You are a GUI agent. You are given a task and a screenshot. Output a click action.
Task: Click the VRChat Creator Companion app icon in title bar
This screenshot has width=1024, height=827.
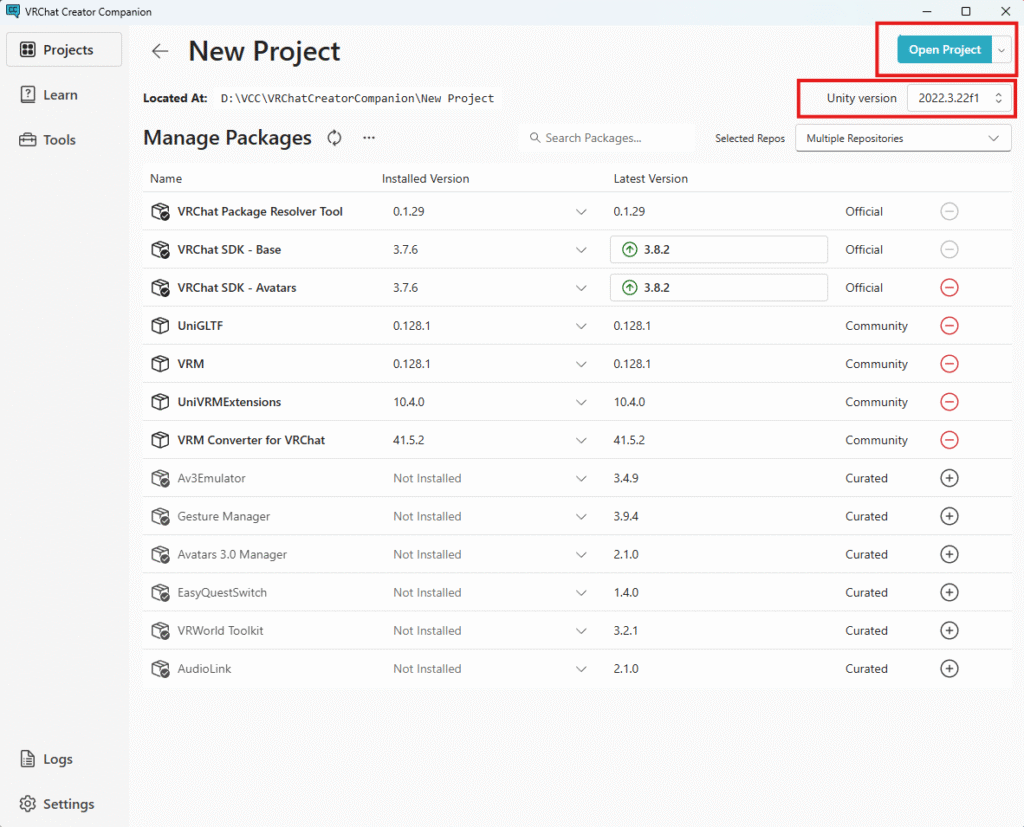point(12,11)
